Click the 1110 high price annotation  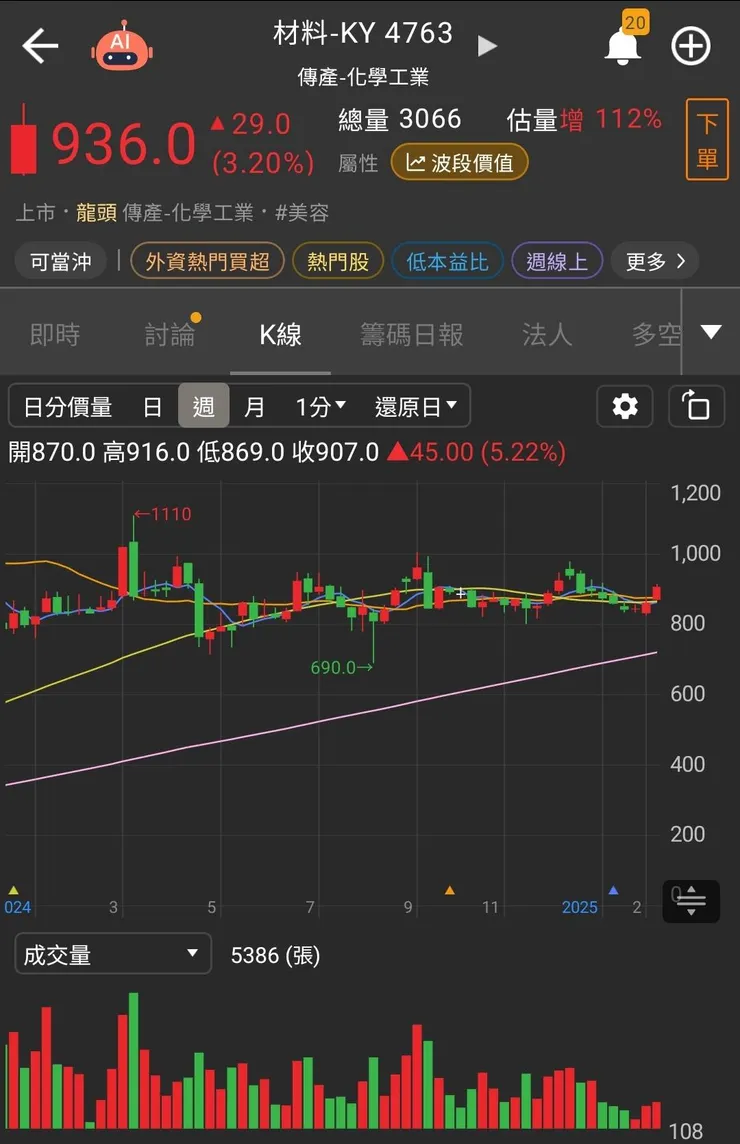pos(163,514)
